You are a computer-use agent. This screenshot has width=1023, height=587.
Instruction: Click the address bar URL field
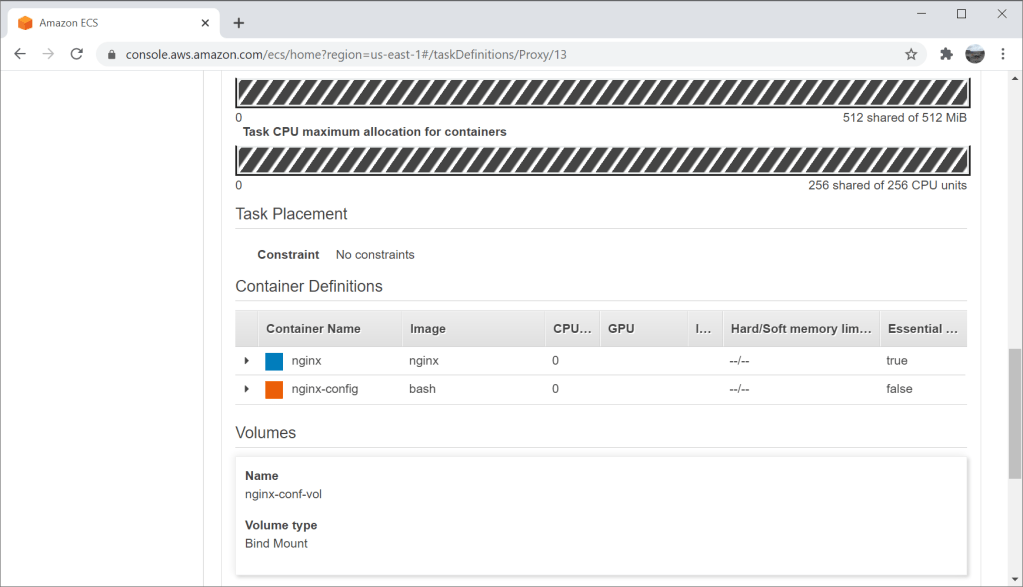[400, 54]
